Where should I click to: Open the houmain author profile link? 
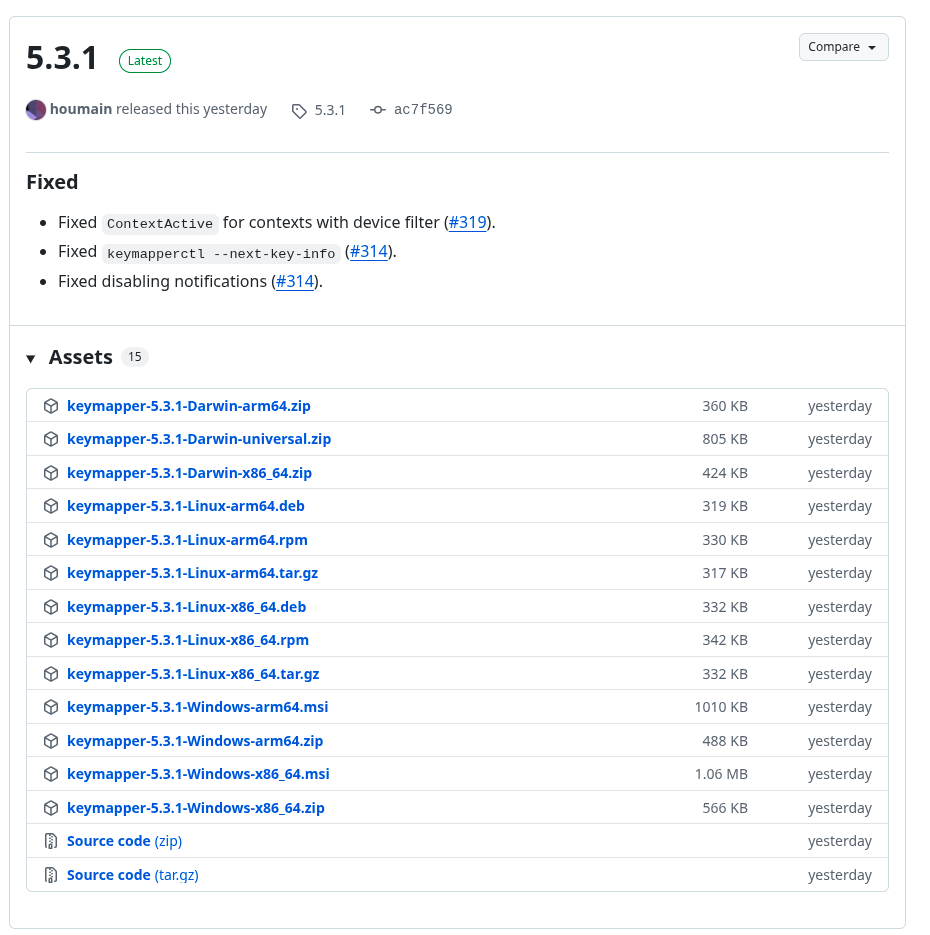(81, 109)
